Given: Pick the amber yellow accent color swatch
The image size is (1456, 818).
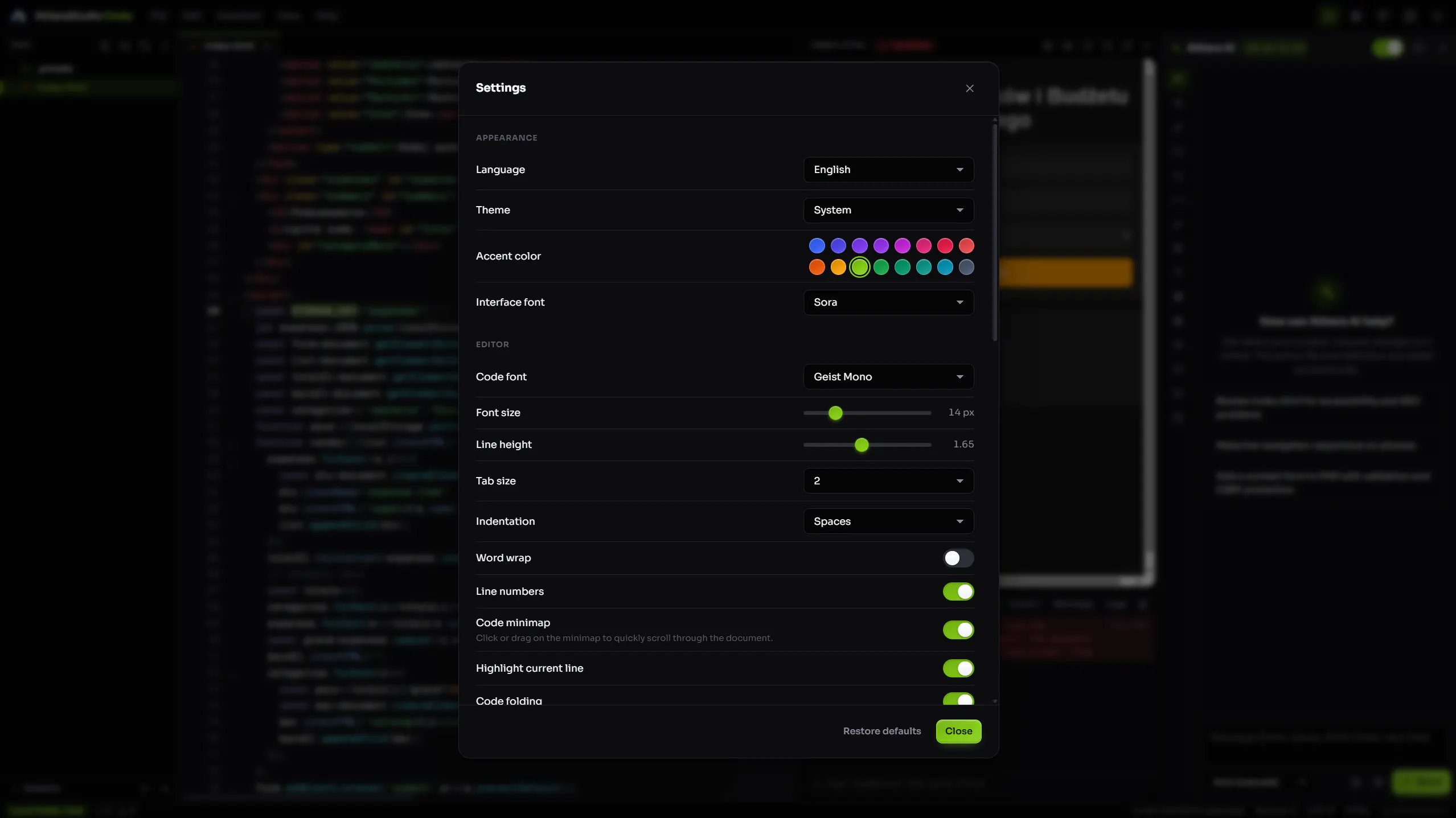Looking at the screenshot, I should [838, 268].
